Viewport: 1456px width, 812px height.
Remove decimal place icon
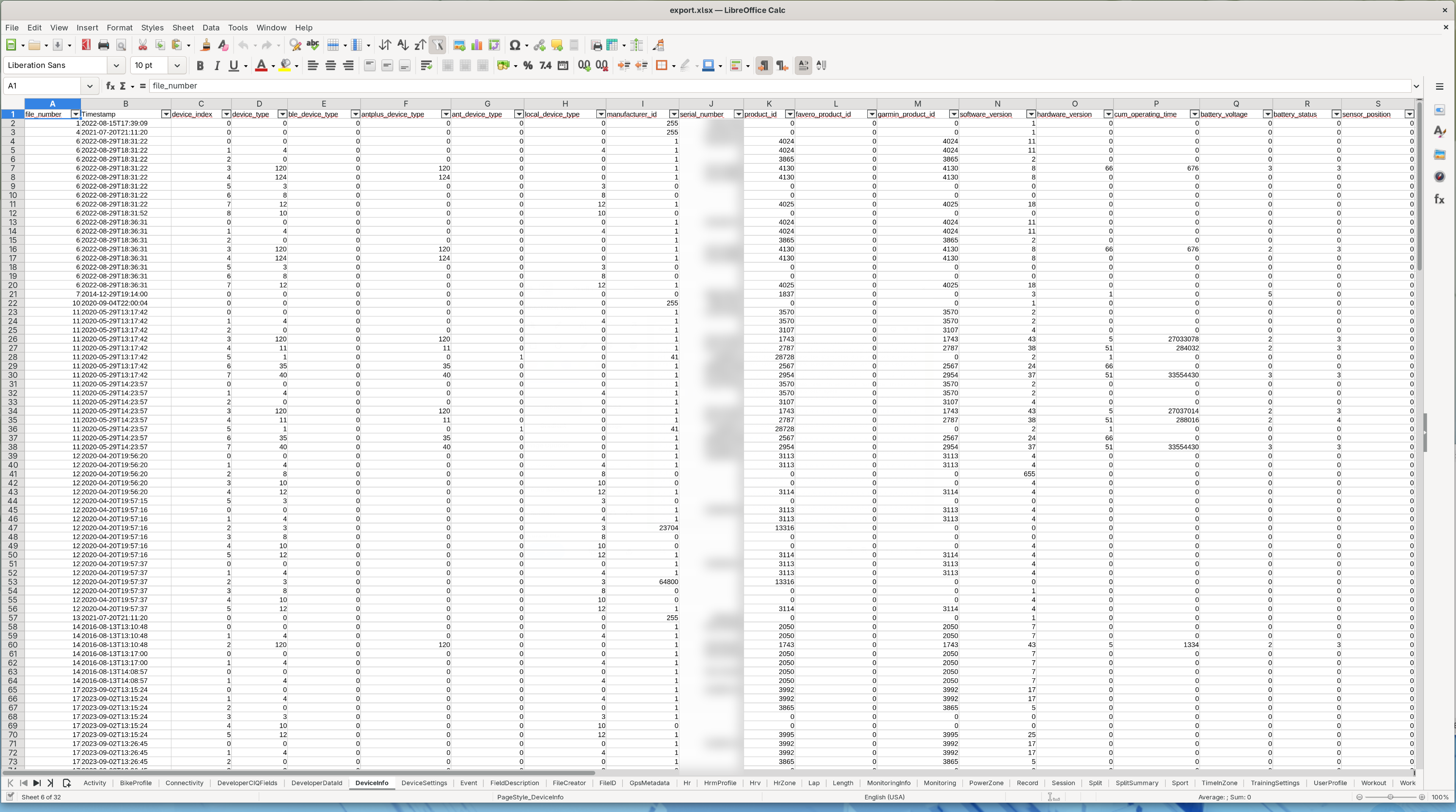click(x=602, y=66)
